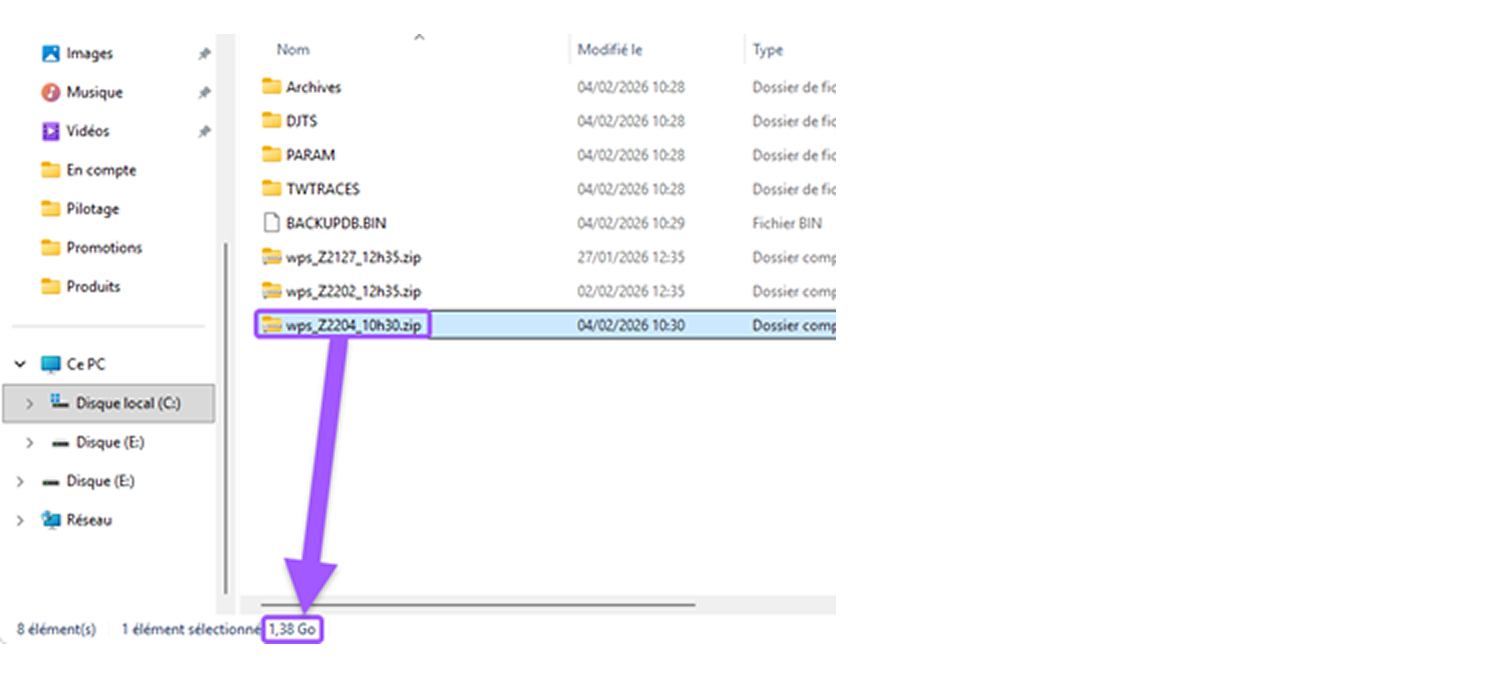1508x678 pixels.
Task: Sort by the Modifié le column header
Action: [x=609, y=50]
